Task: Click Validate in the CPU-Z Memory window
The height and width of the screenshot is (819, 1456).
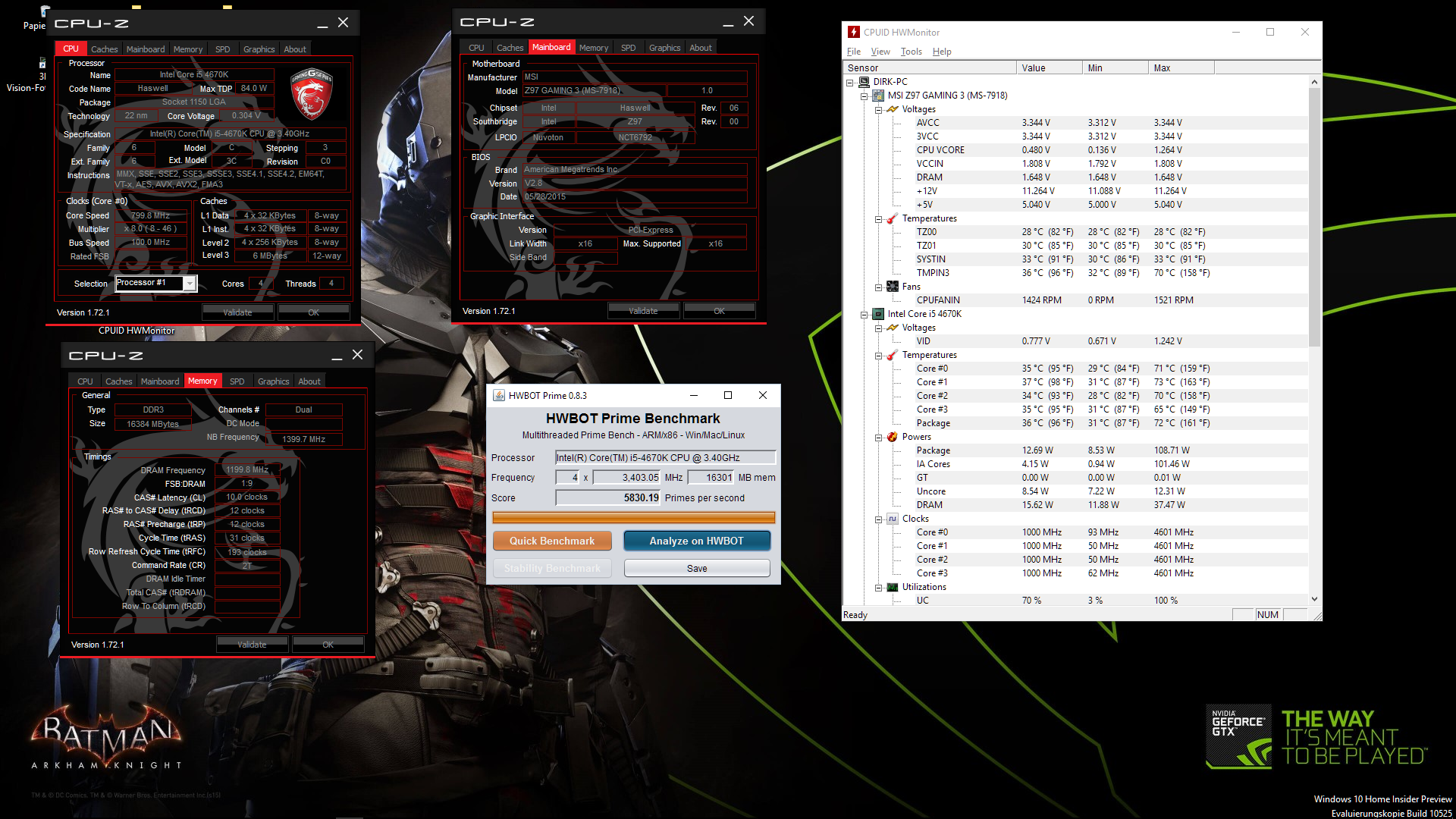Action: [x=252, y=645]
